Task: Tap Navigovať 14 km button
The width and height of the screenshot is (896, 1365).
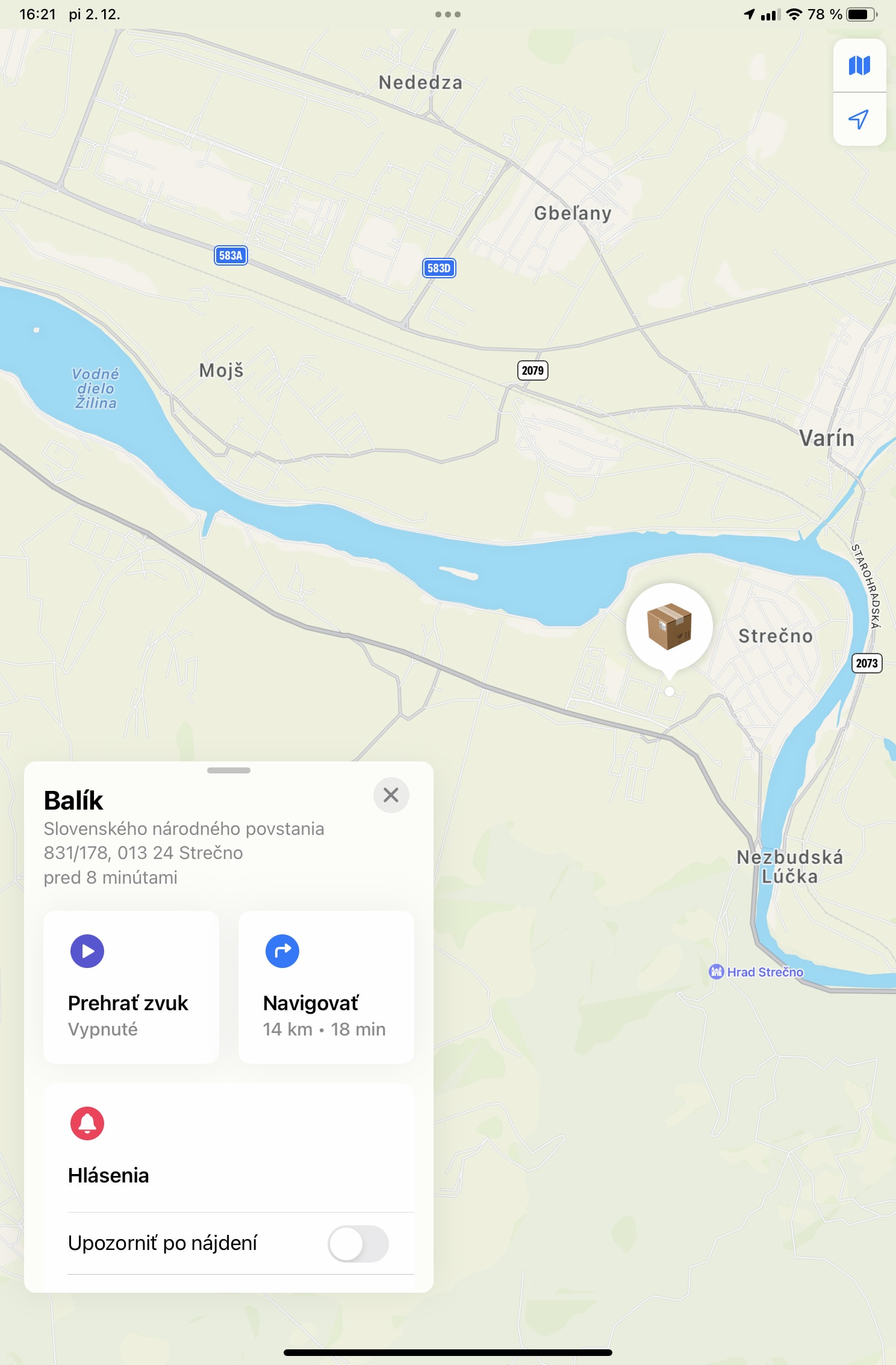Action: [326, 987]
